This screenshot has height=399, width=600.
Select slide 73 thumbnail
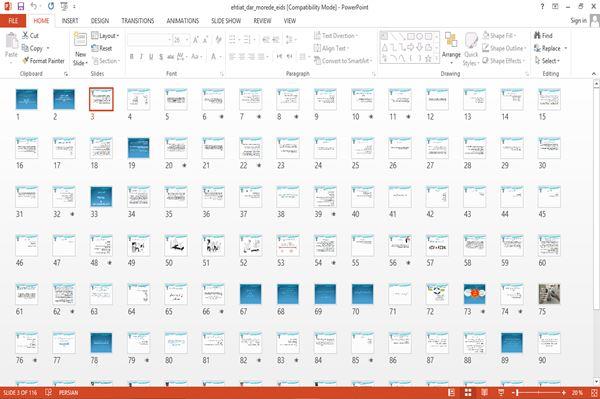(474, 294)
